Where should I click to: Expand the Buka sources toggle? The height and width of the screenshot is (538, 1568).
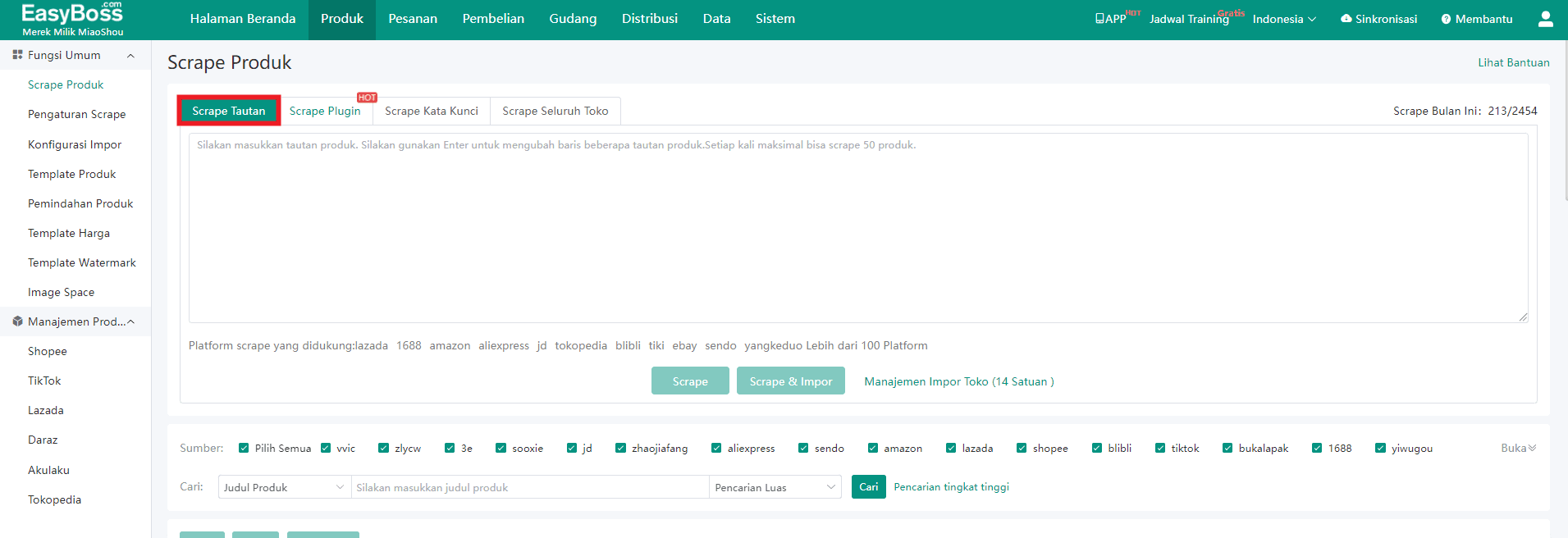(1519, 448)
